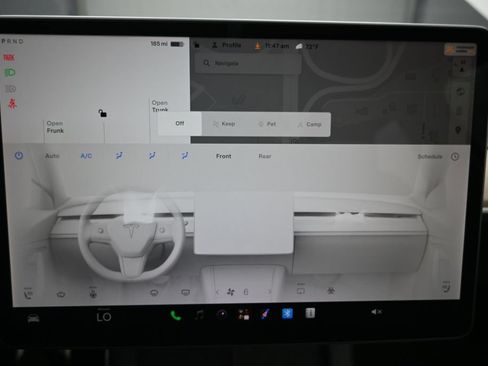Image resolution: width=488 pixels, height=366 pixels.
Task: Tap the red seatbelt warning icon
Action: coord(13,104)
